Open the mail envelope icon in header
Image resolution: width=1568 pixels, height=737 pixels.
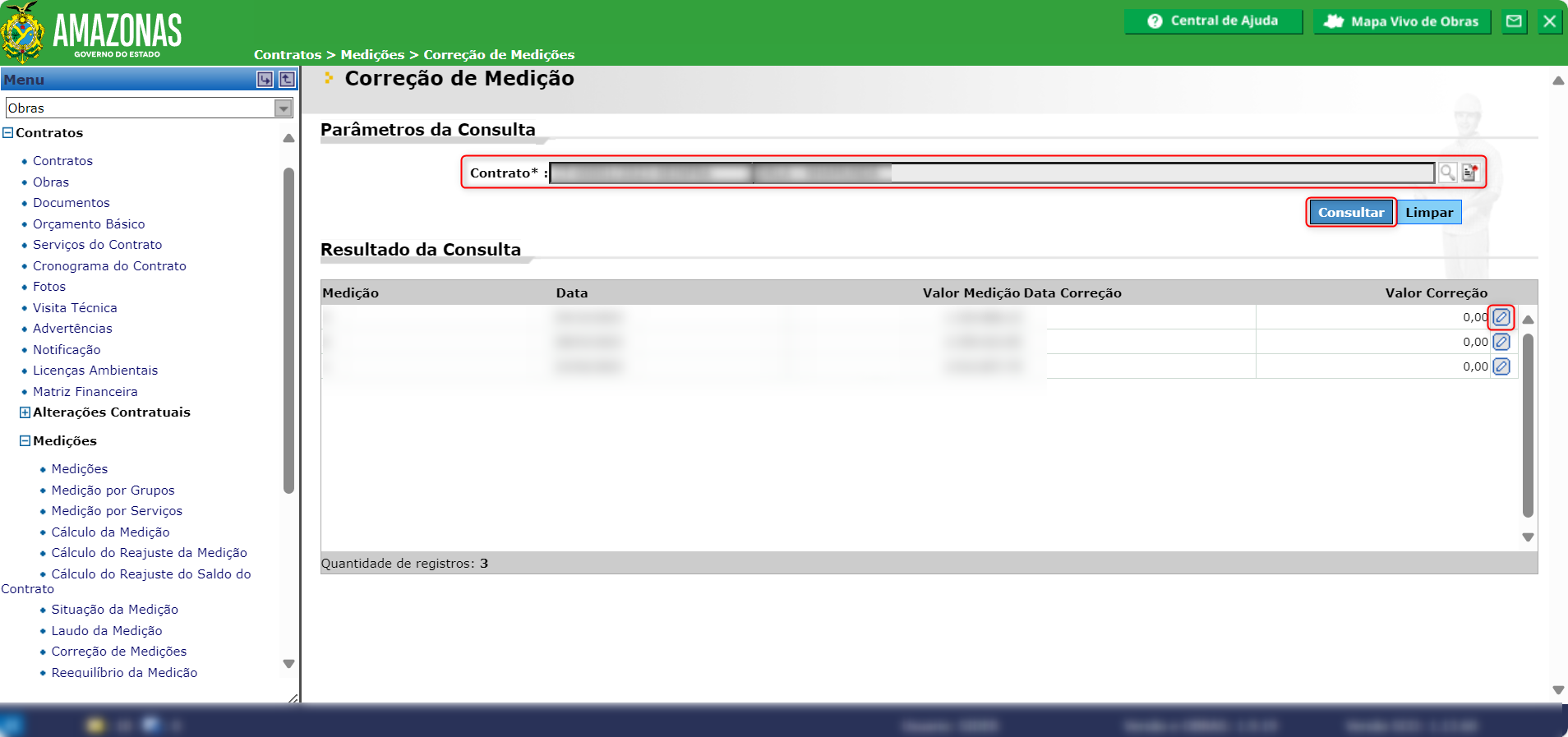click(x=1514, y=21)
